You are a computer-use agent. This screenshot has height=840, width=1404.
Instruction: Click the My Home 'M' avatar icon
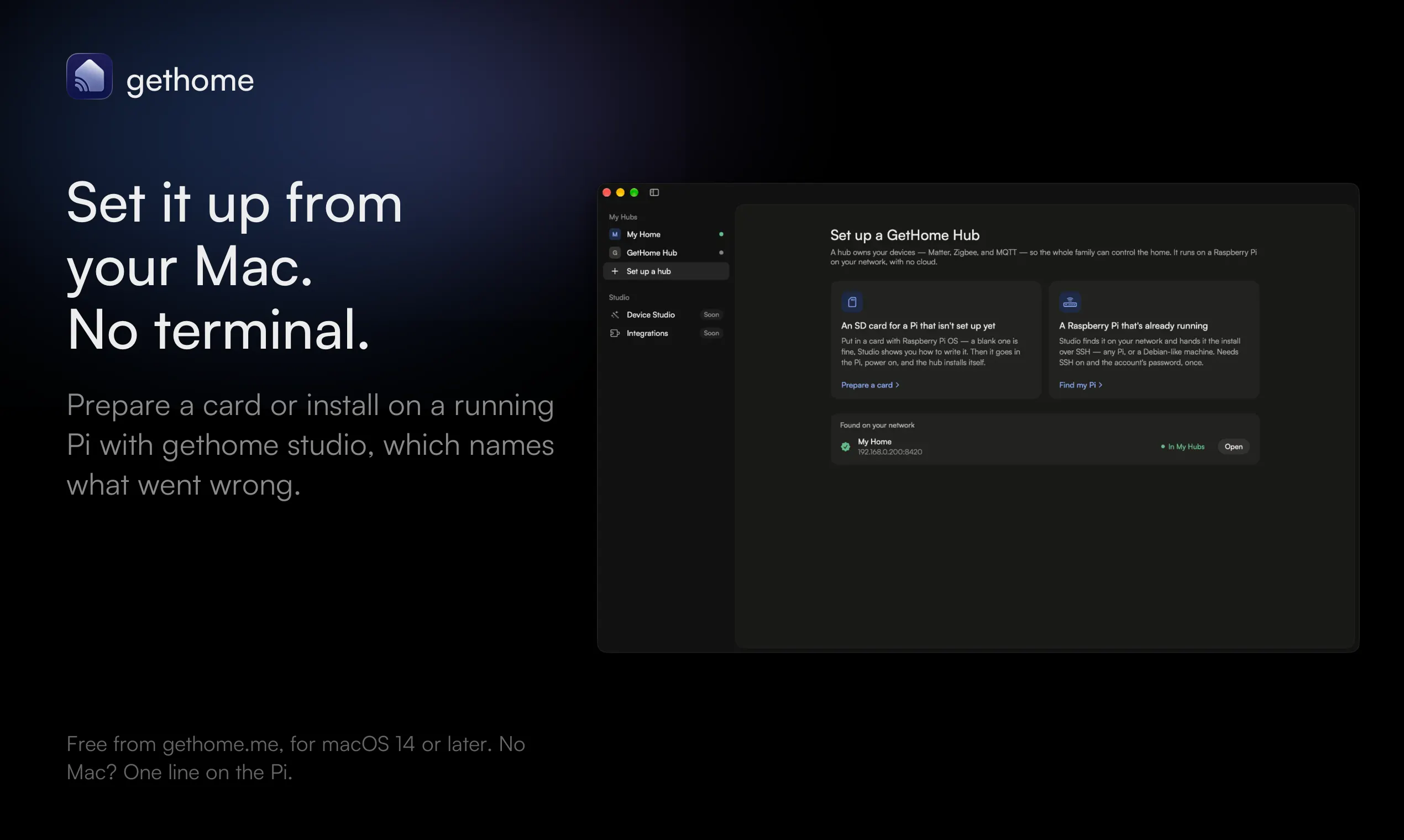click(x=615, y=234)
